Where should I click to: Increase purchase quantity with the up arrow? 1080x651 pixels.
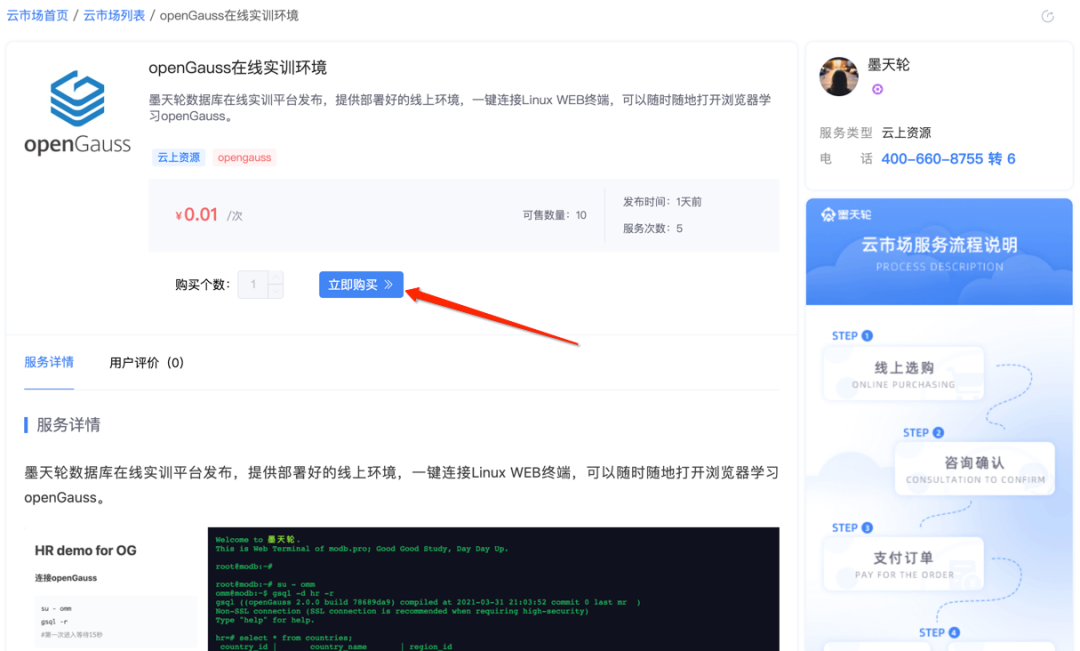click(276, 278)
